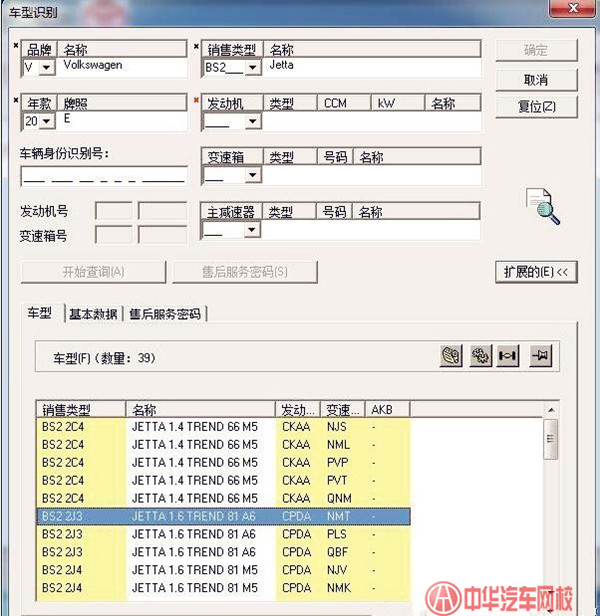Click the 售后服务密码(S) button
The height and width of the screenshot is (616, 600).
pyautogui.click(x=245, y=272)
